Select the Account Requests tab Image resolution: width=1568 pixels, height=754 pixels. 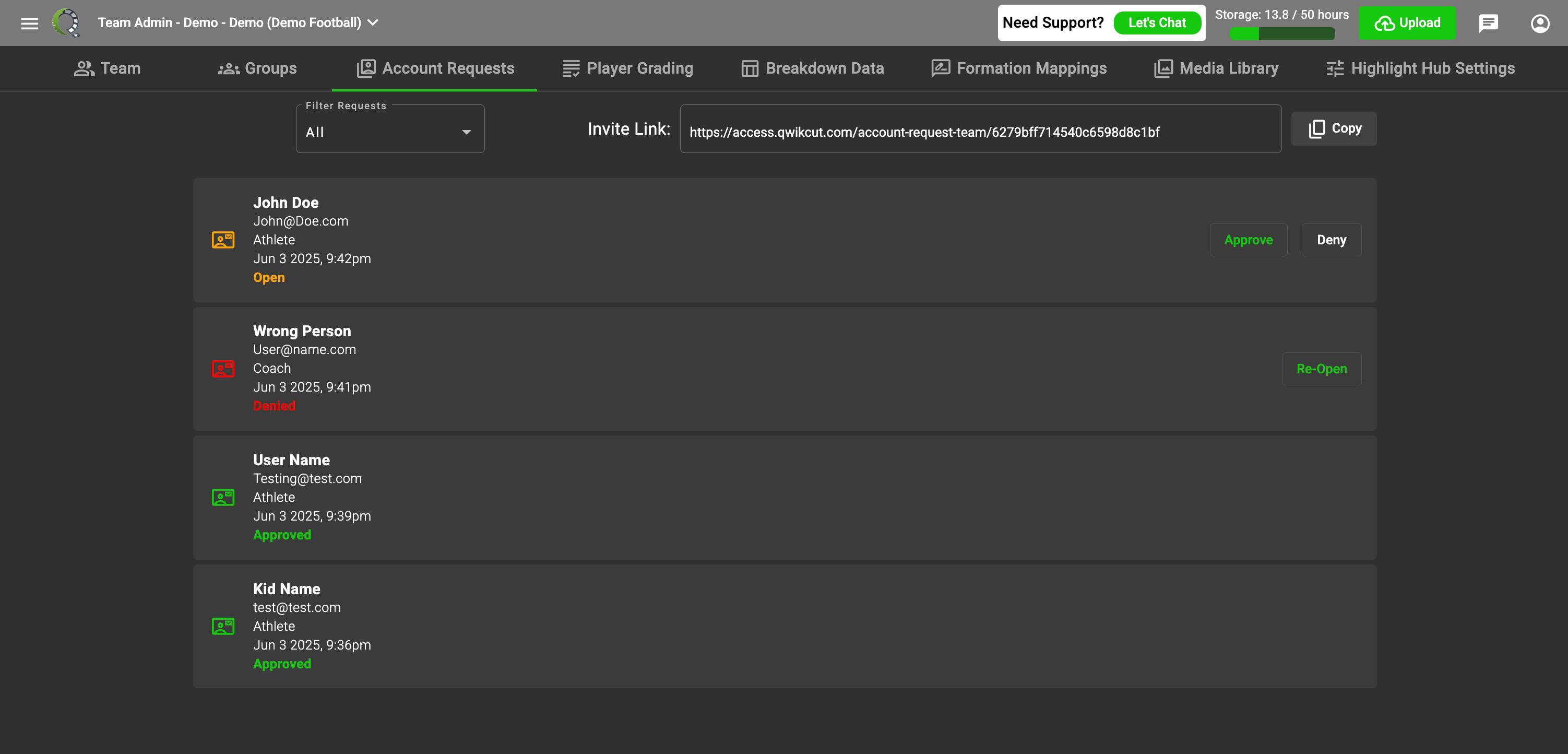[x=435, y=68]
